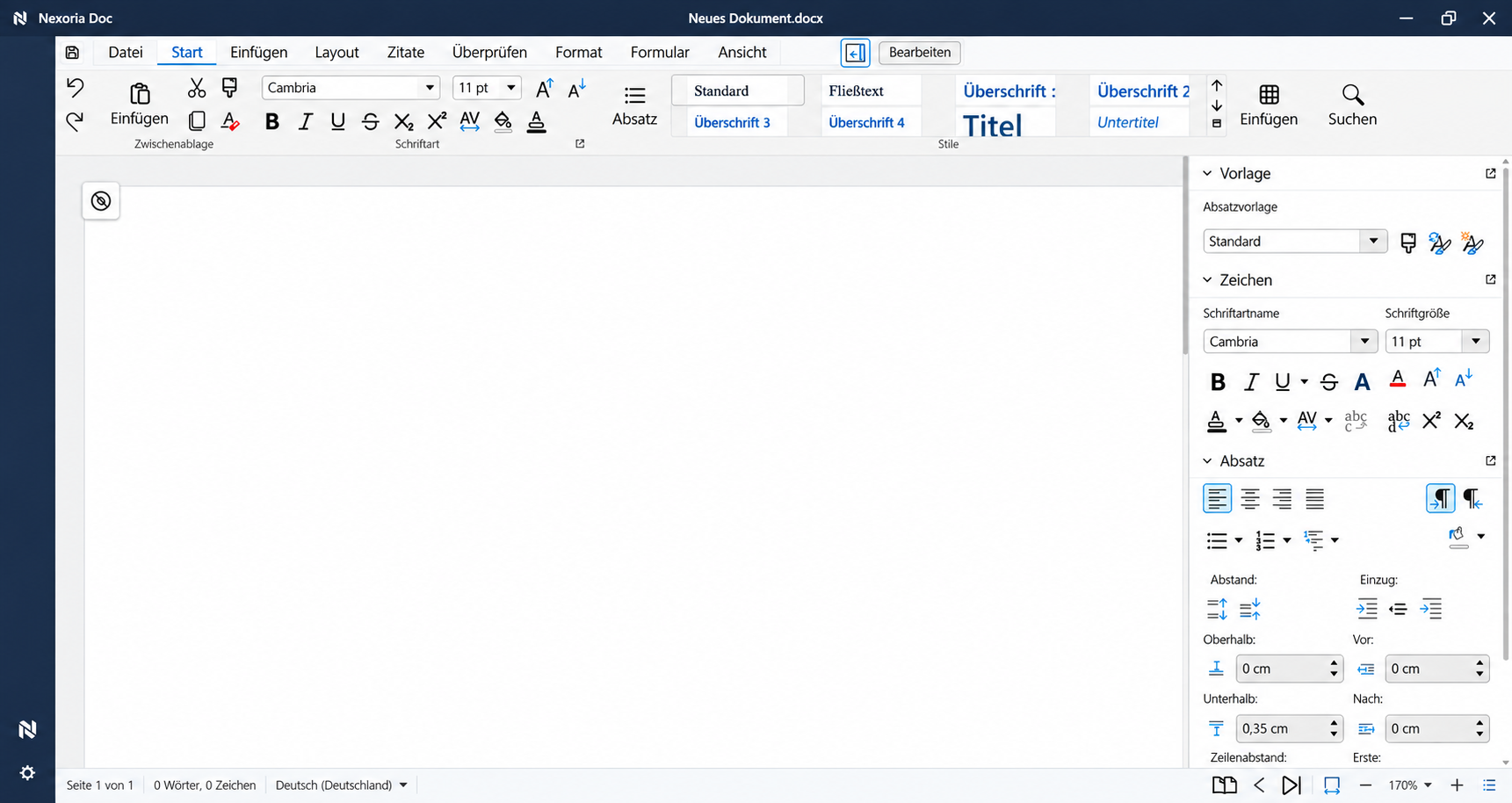Toggle bold in ribbon
The width and height of the screenshot is (1512, 803).
pos(271,121)
